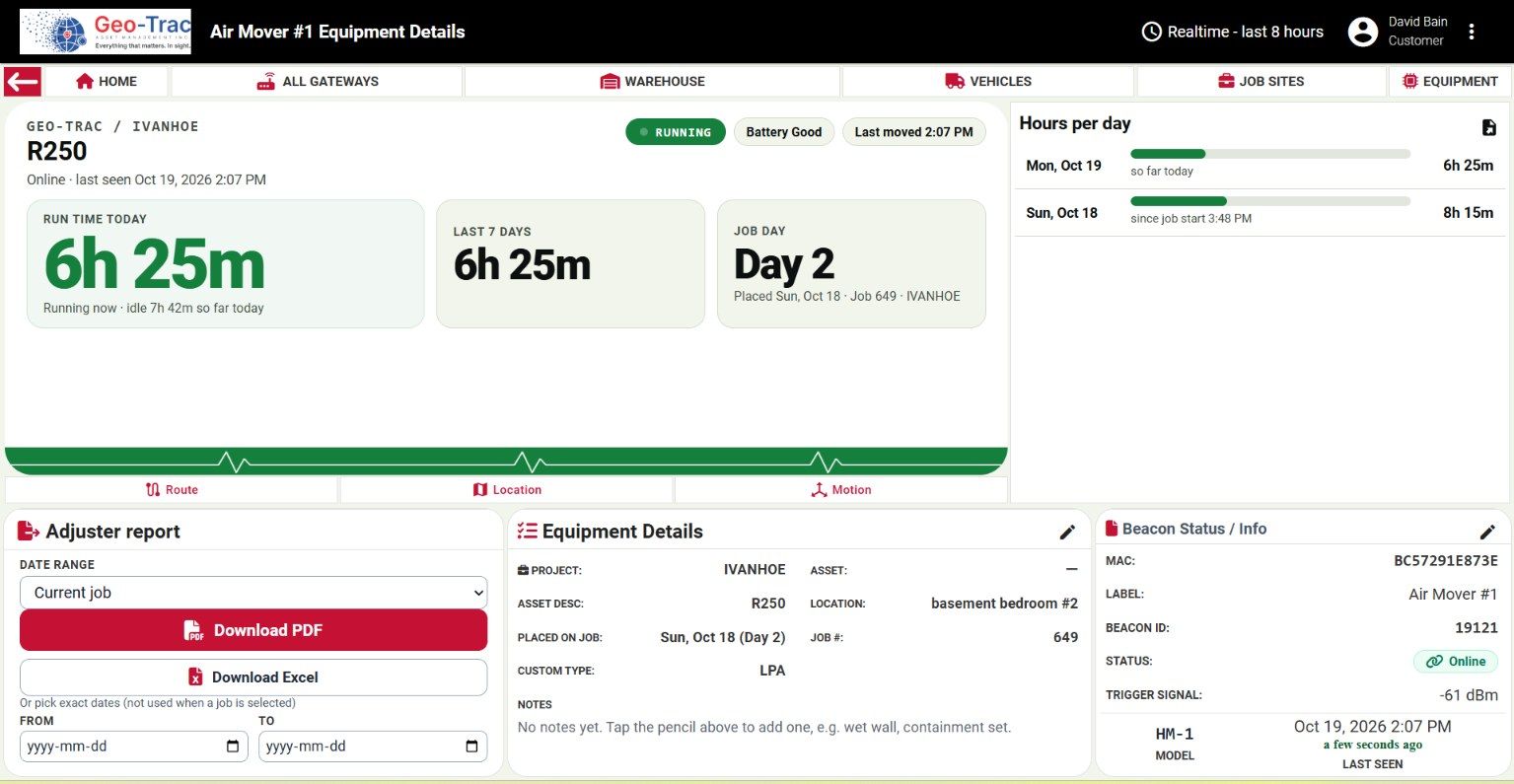Click the red back arrow button
This screenshot has width=1514, height=784.
23,81
